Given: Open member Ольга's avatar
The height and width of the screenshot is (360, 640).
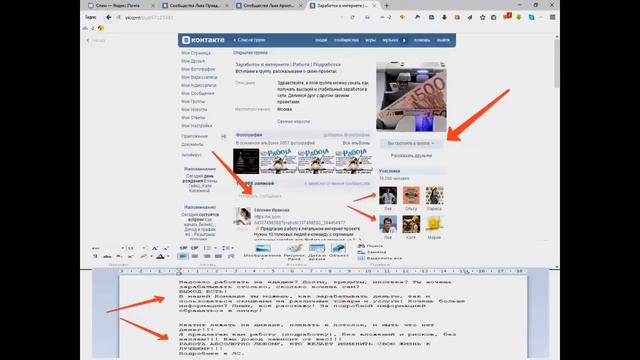Looking at the screenshot, I should point(411,196).
